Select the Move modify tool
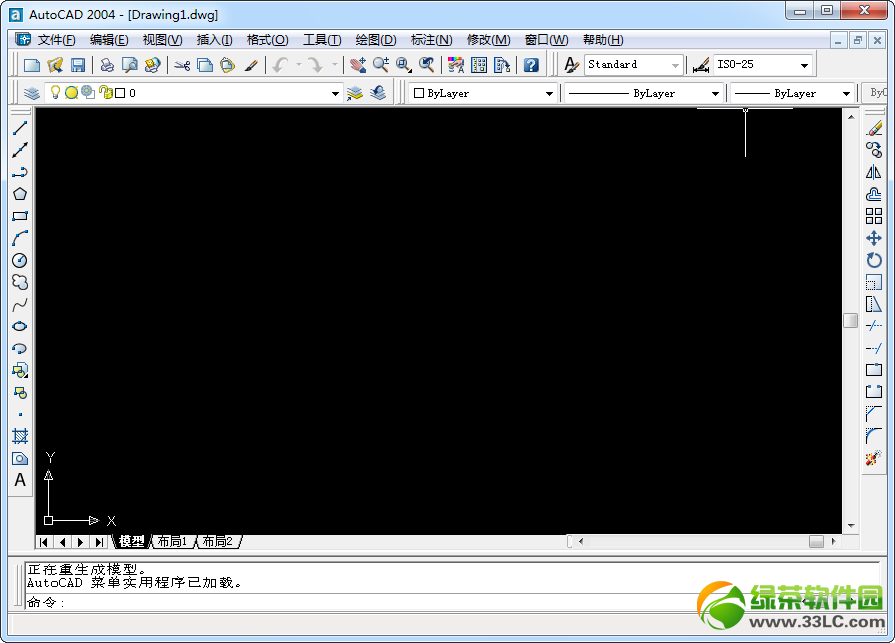 (x=874, y=238)
